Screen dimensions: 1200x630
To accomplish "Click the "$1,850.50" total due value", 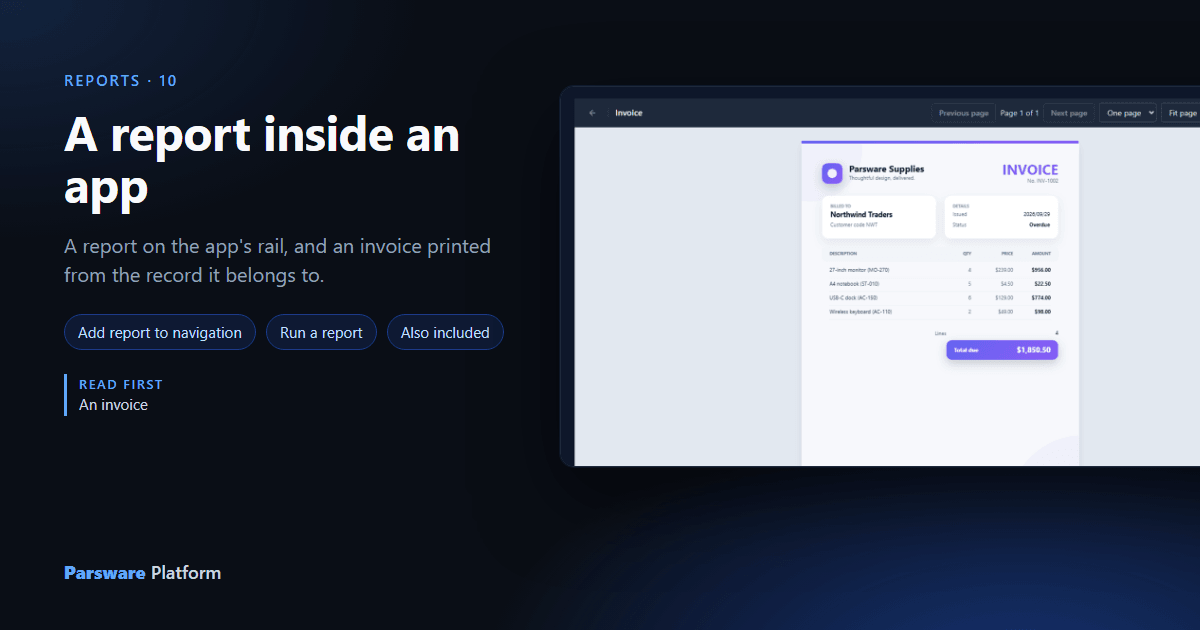I will [1033, 350].
